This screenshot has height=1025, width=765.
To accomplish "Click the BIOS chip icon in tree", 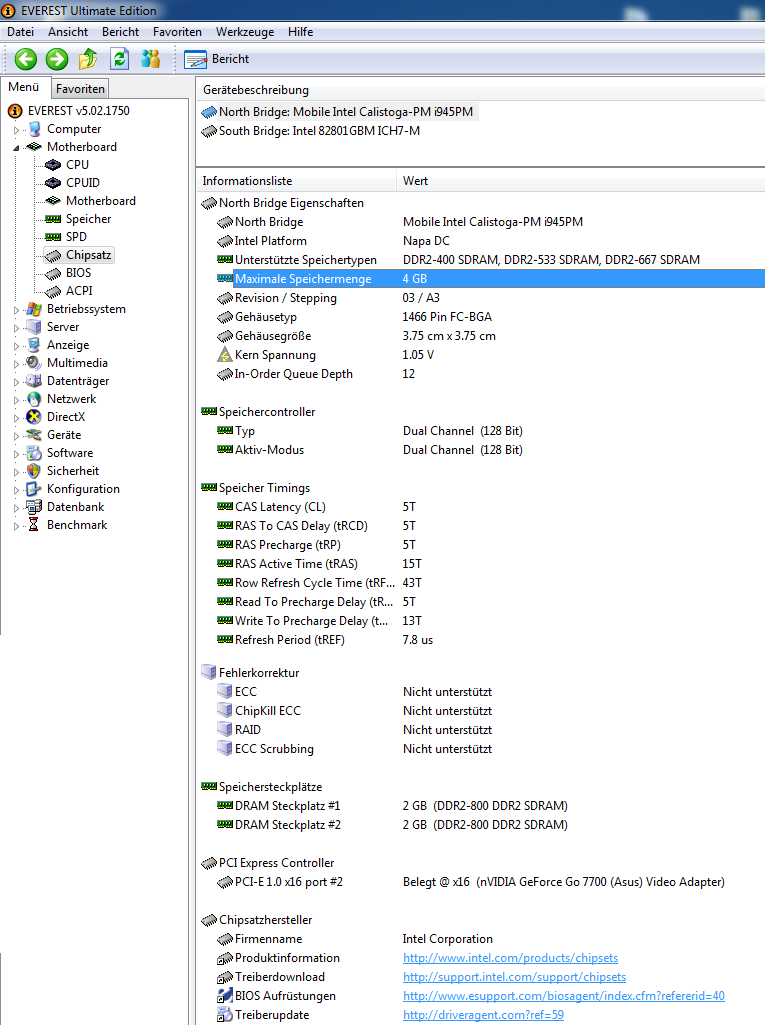I will tap(53, 273).
